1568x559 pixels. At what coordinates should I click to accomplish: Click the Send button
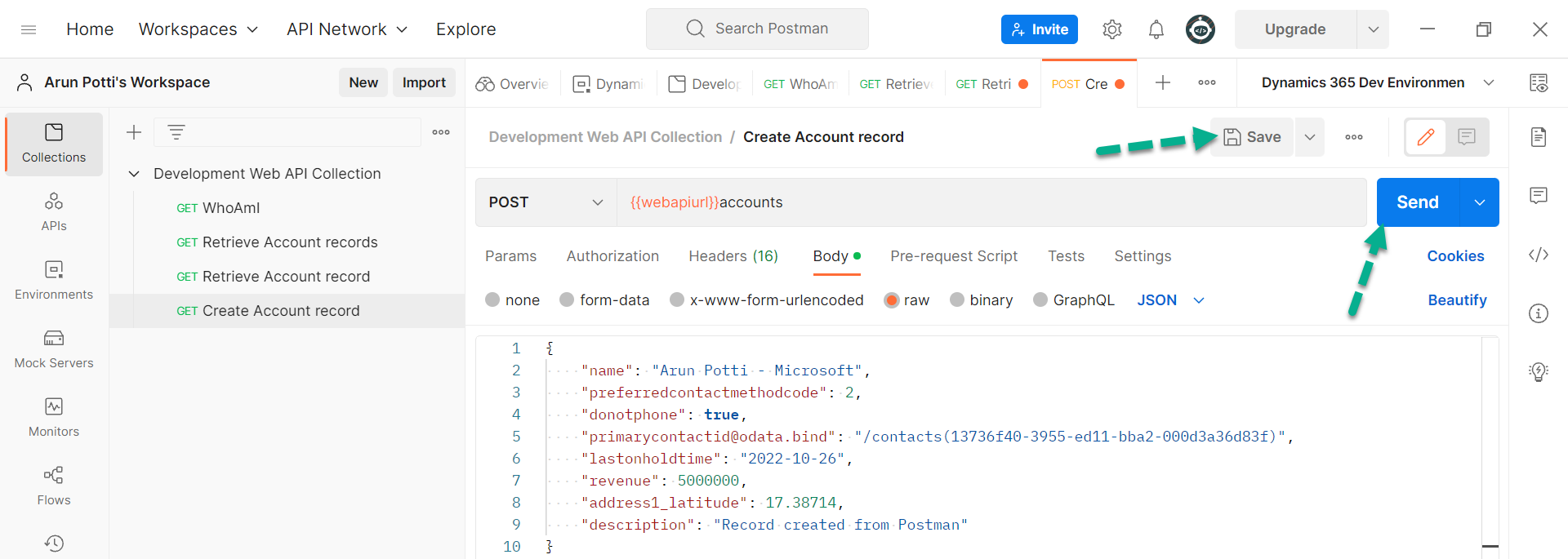coord(1418,202)
